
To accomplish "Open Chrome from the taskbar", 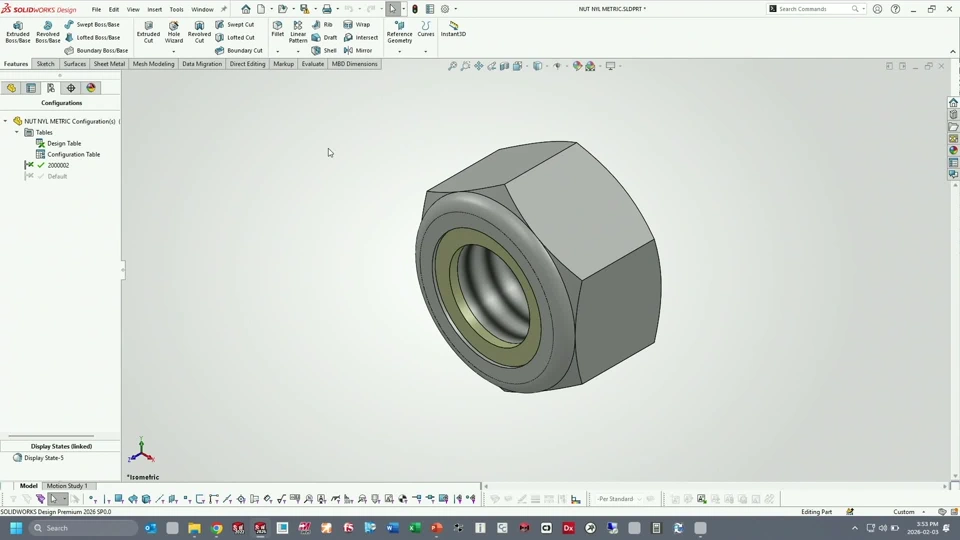I will [217, 528].
